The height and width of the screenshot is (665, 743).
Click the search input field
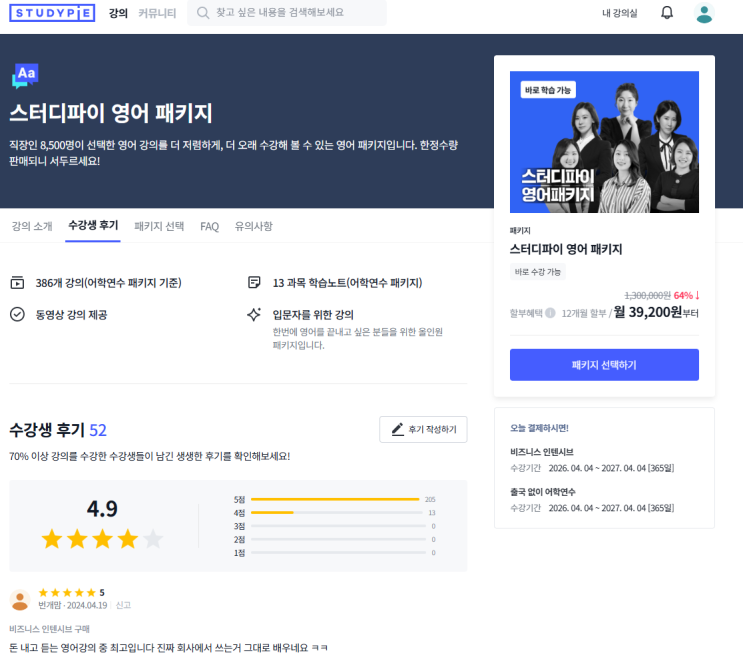point(287,13)
